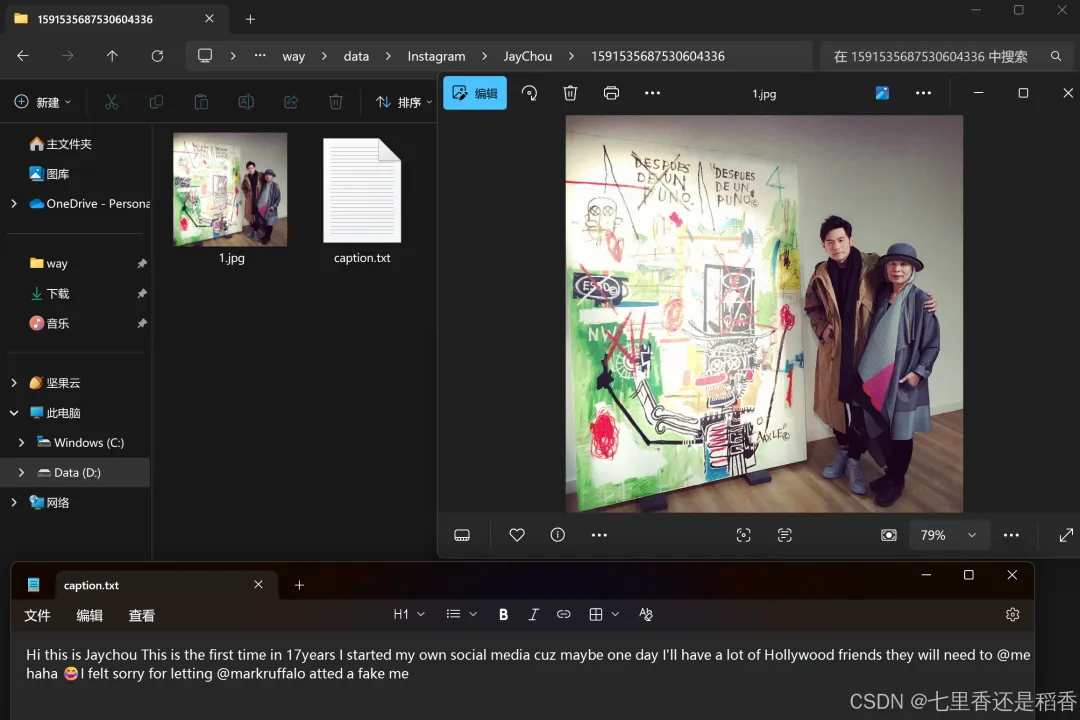This screenshot has width=1080, height=720.
Task: Add a new Notepad tab
Action: (299, 585)
